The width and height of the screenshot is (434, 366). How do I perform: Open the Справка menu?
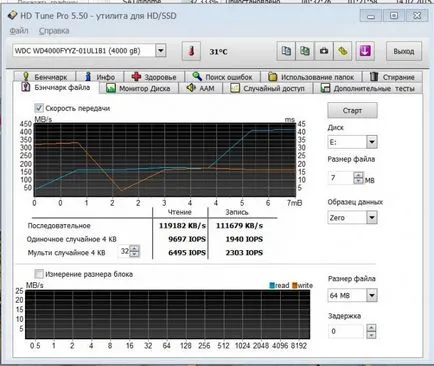[x=54, y=31]
